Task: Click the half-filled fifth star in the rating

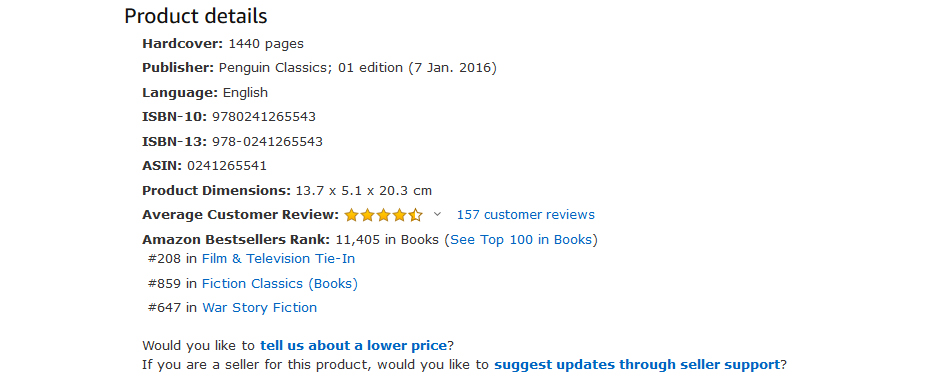Action: tap(415, 215)
